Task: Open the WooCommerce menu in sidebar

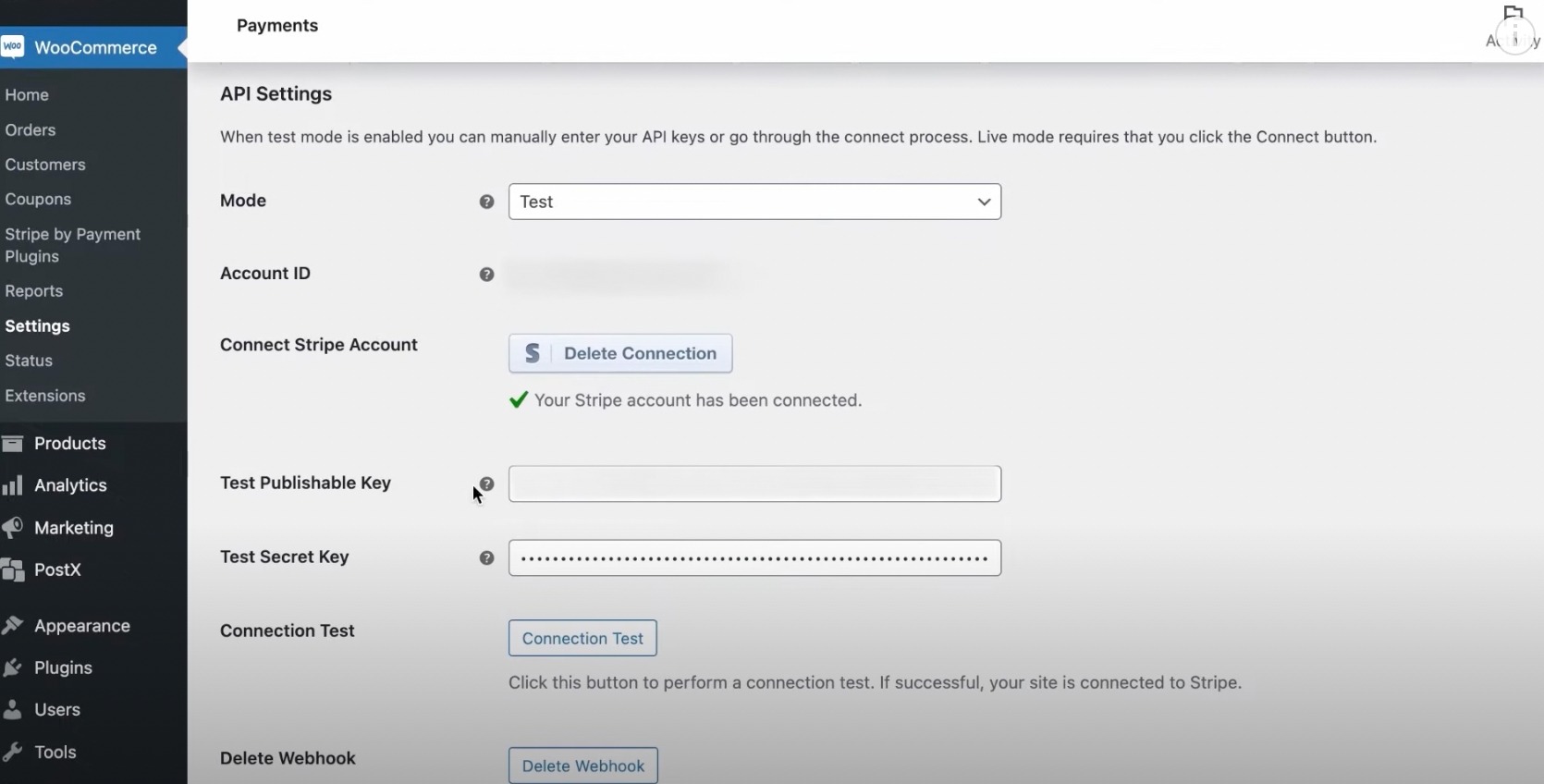Action: (93, 47)
